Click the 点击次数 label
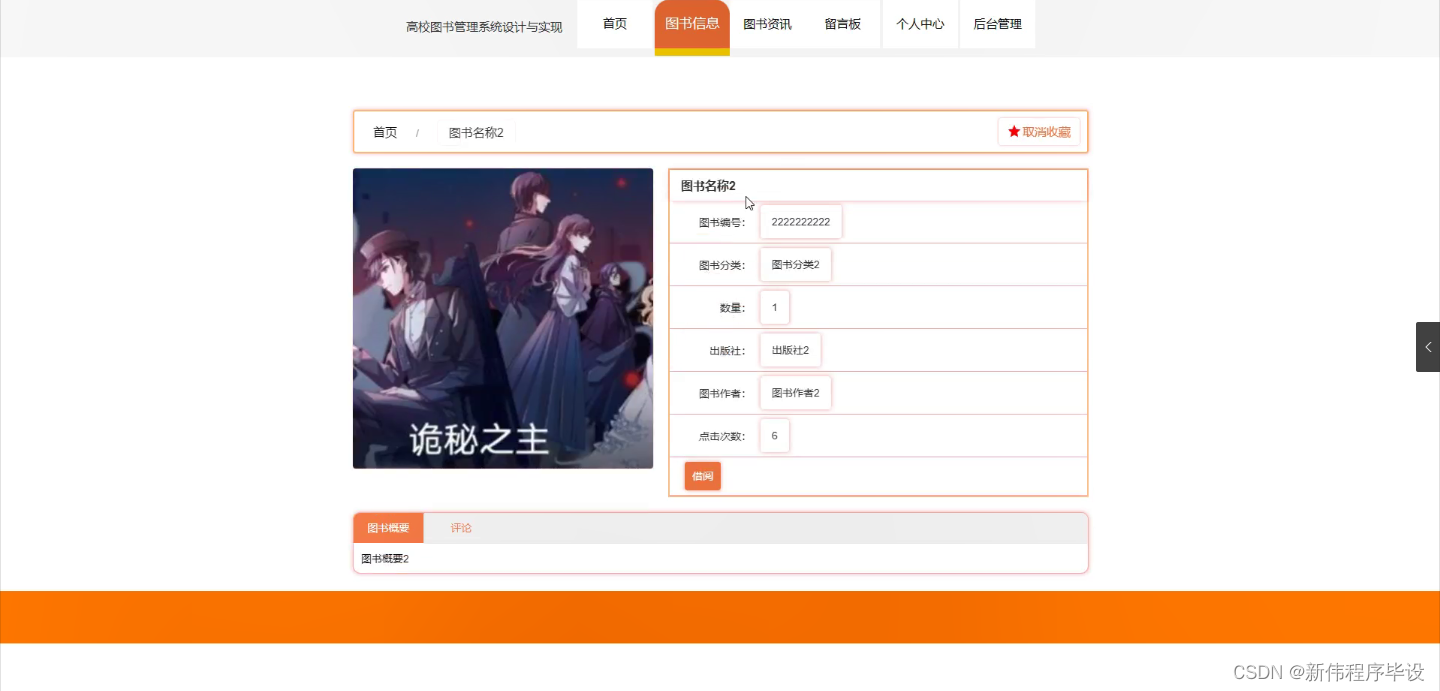Image resolution: width=1440 pixels, height=691 pixels. [722, 437]
